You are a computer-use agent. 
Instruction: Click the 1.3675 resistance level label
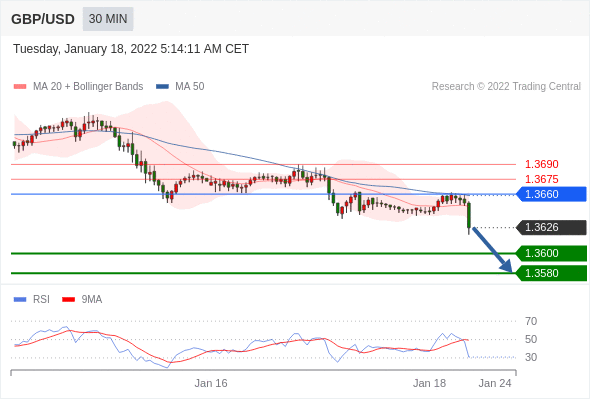click(x=541, y=179)
